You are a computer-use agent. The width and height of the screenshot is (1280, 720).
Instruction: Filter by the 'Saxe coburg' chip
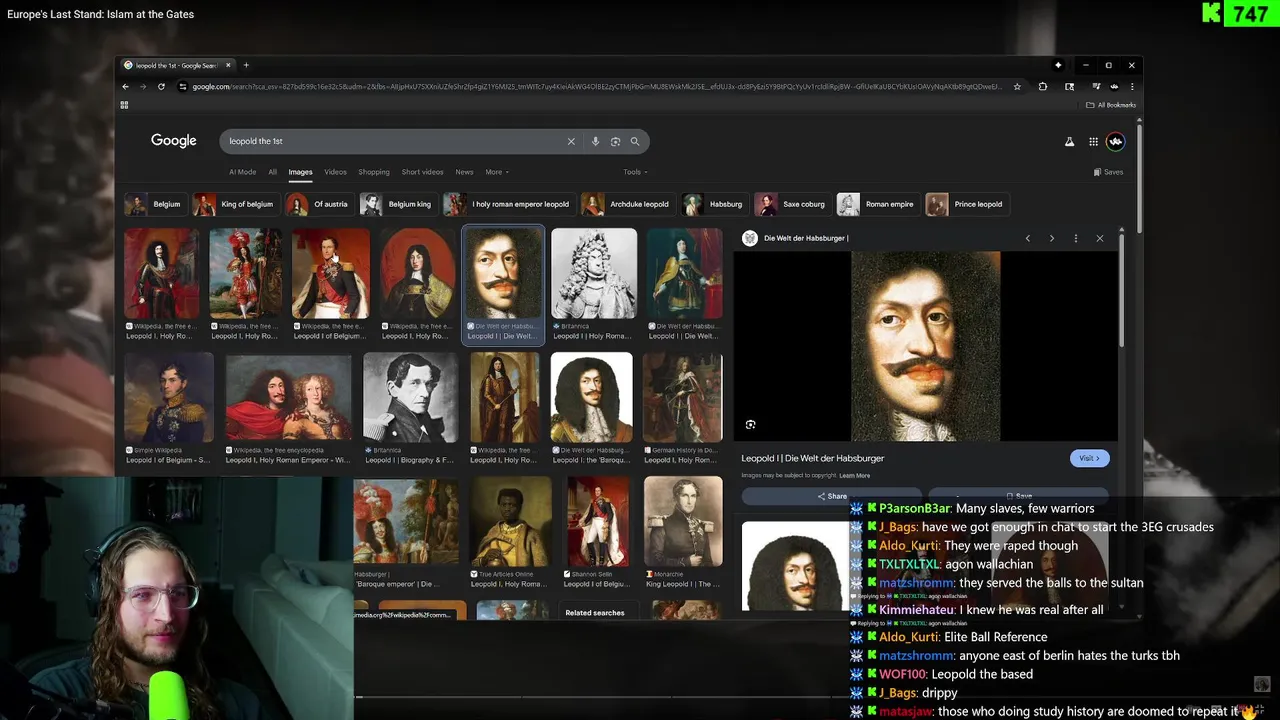click(x=791, y=204)
